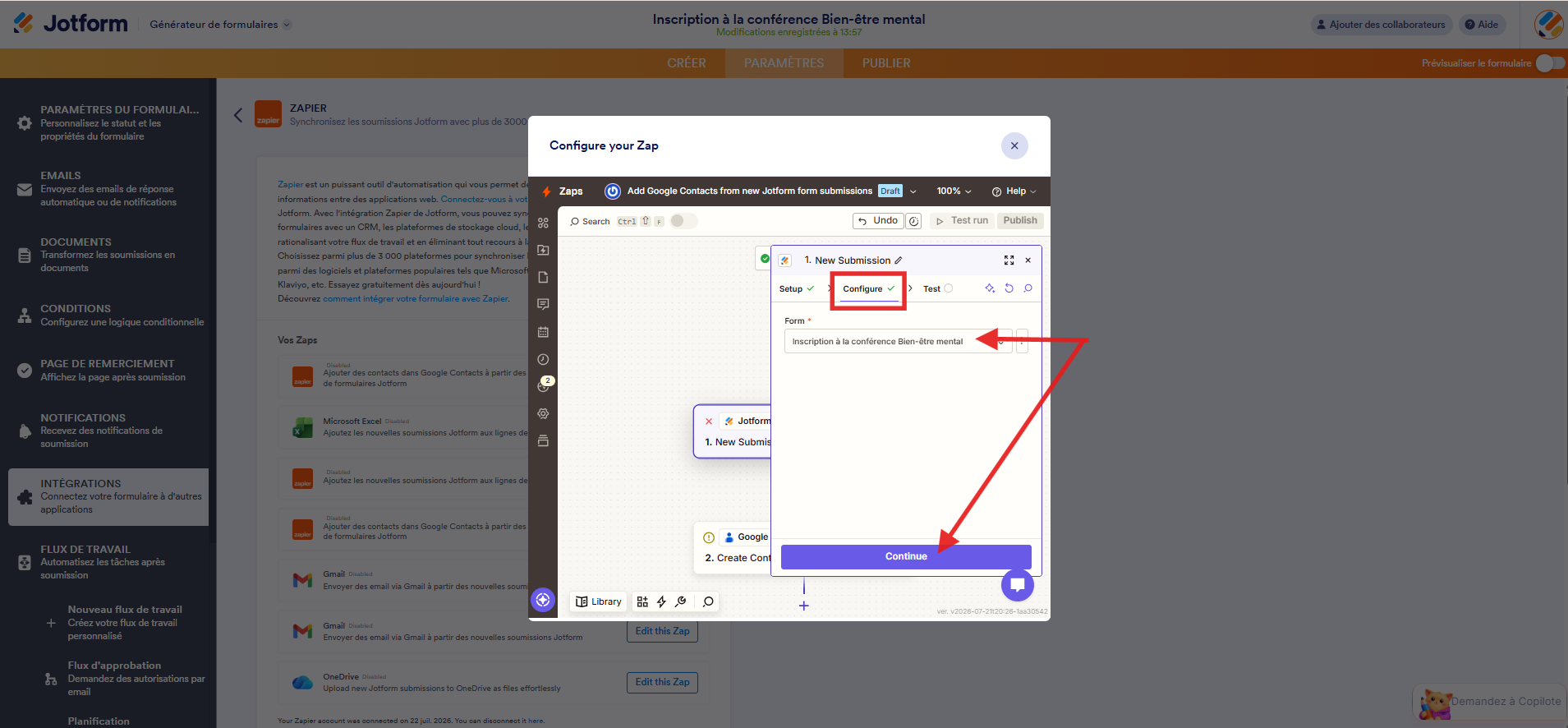The height and width of the screenshot is (728, 1568).
Task: Click the AI sparkle icon in step panel
Action: tap(990, 288)
